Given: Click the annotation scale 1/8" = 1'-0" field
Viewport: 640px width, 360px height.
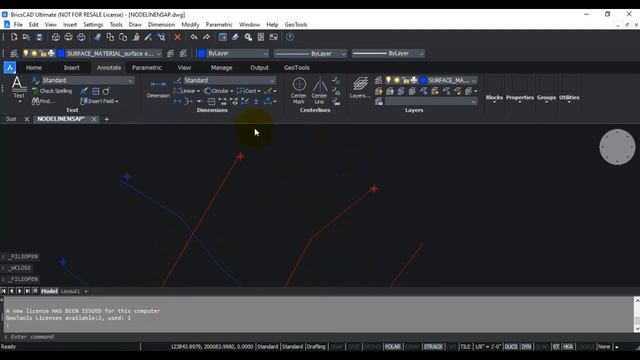Looking at the screenshot, I should pyautogui.click(x=487, y=347).
